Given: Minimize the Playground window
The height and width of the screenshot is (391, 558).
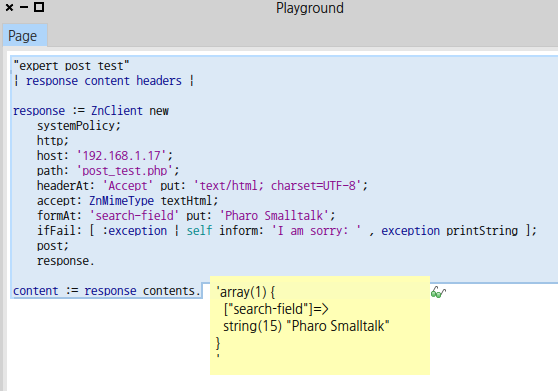Looking at the screenshot, I should (24, 7).
